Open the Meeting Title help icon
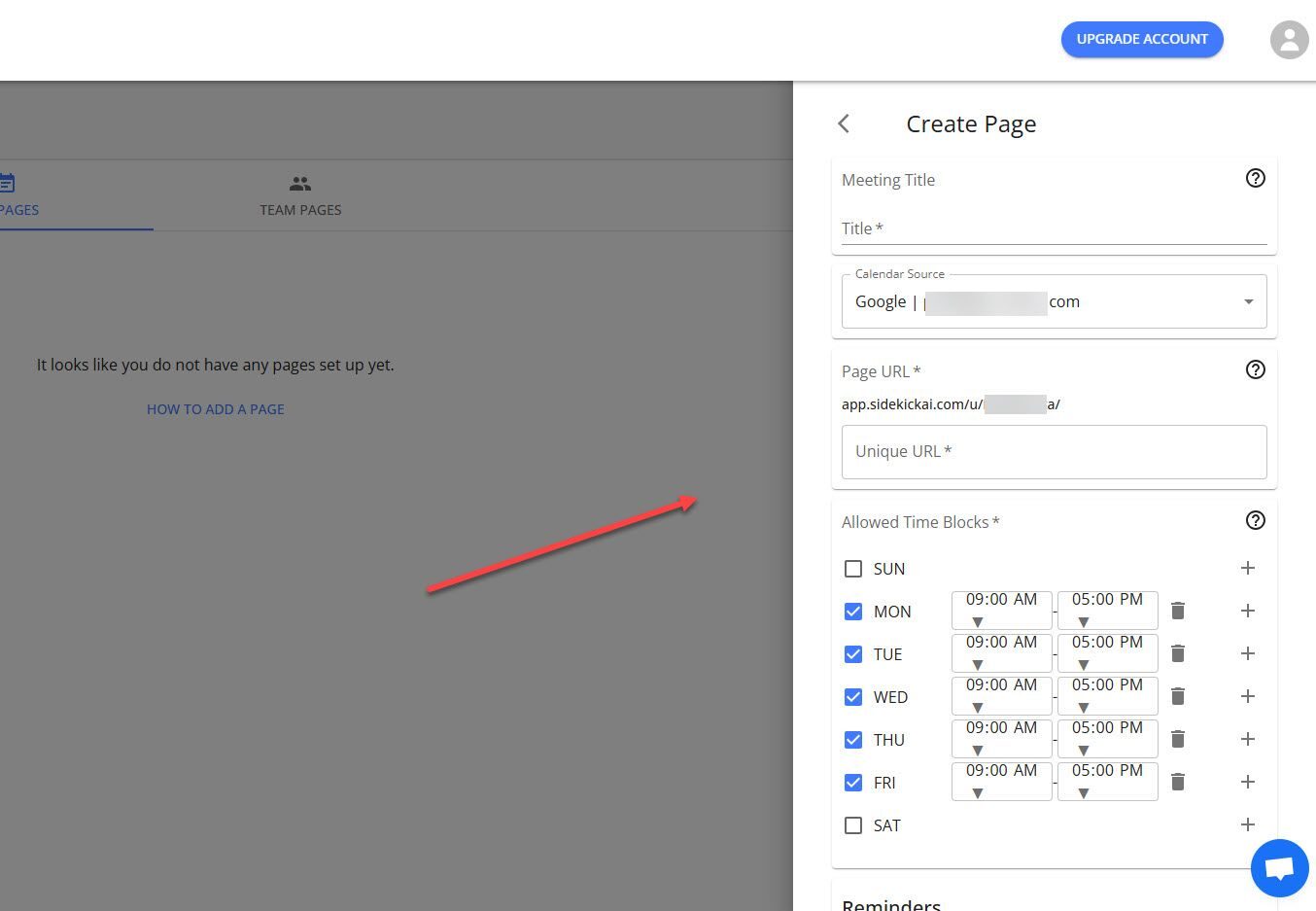This screenshot has width=1316, height=911. click(x=1255, y=178)
